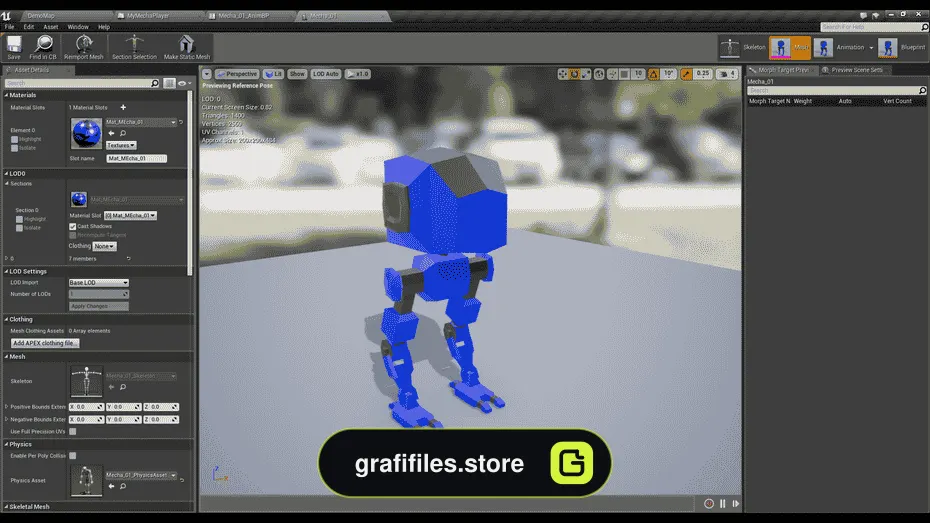Toggle scale snapping in viewport toolbar
930x523 pixels.
(x=686, y=74)
